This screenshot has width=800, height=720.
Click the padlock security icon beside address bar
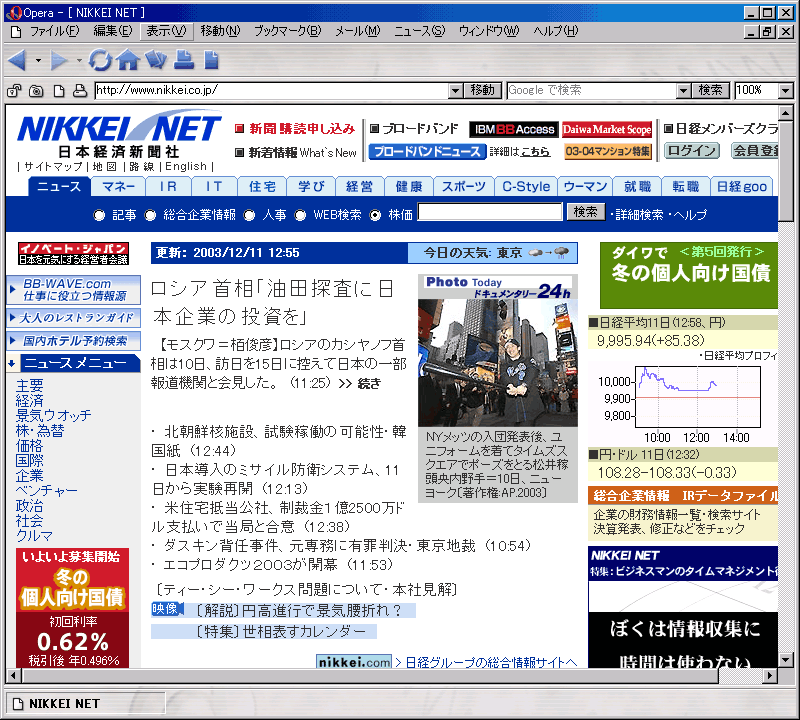pos(14,91)
